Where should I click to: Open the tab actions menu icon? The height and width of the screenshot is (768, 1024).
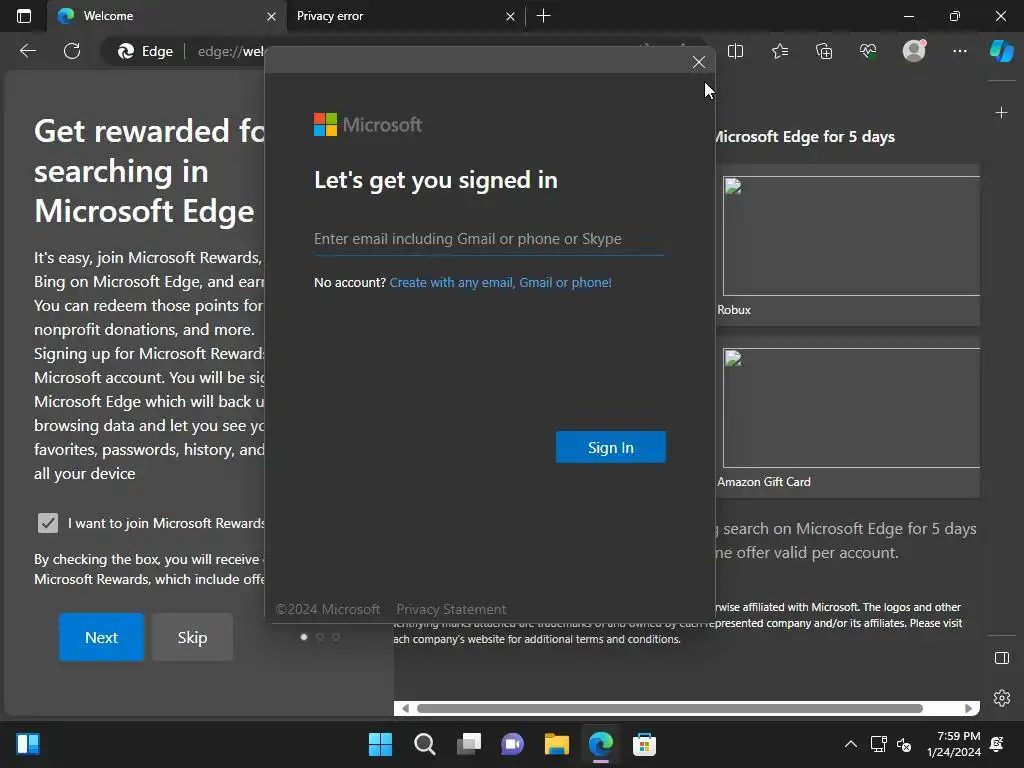pos(24,16)
